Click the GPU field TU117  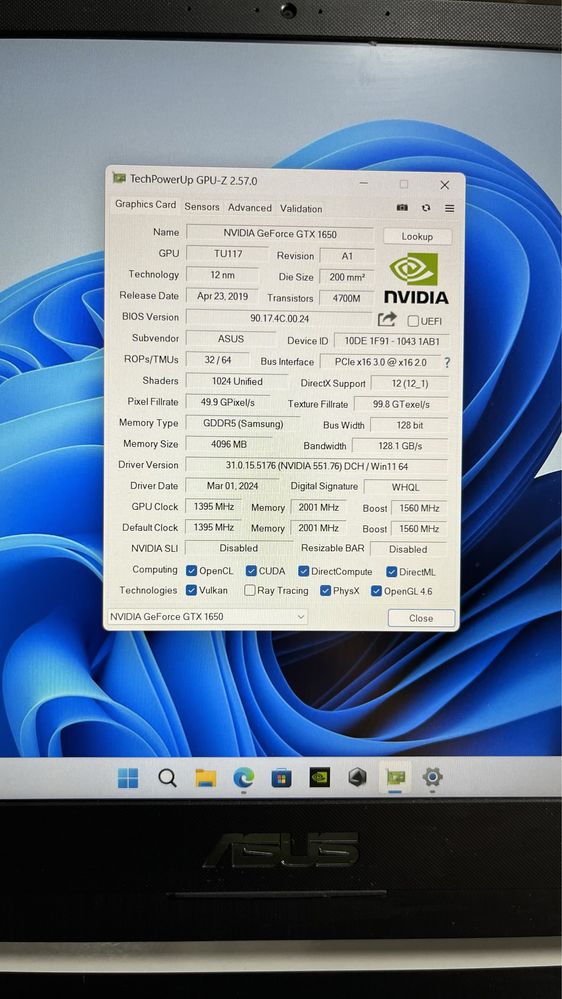pyautogui.click(x=228, y=253)
